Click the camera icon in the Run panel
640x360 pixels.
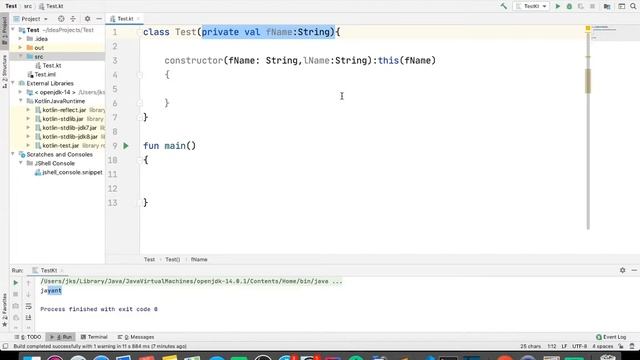point(16,306)
